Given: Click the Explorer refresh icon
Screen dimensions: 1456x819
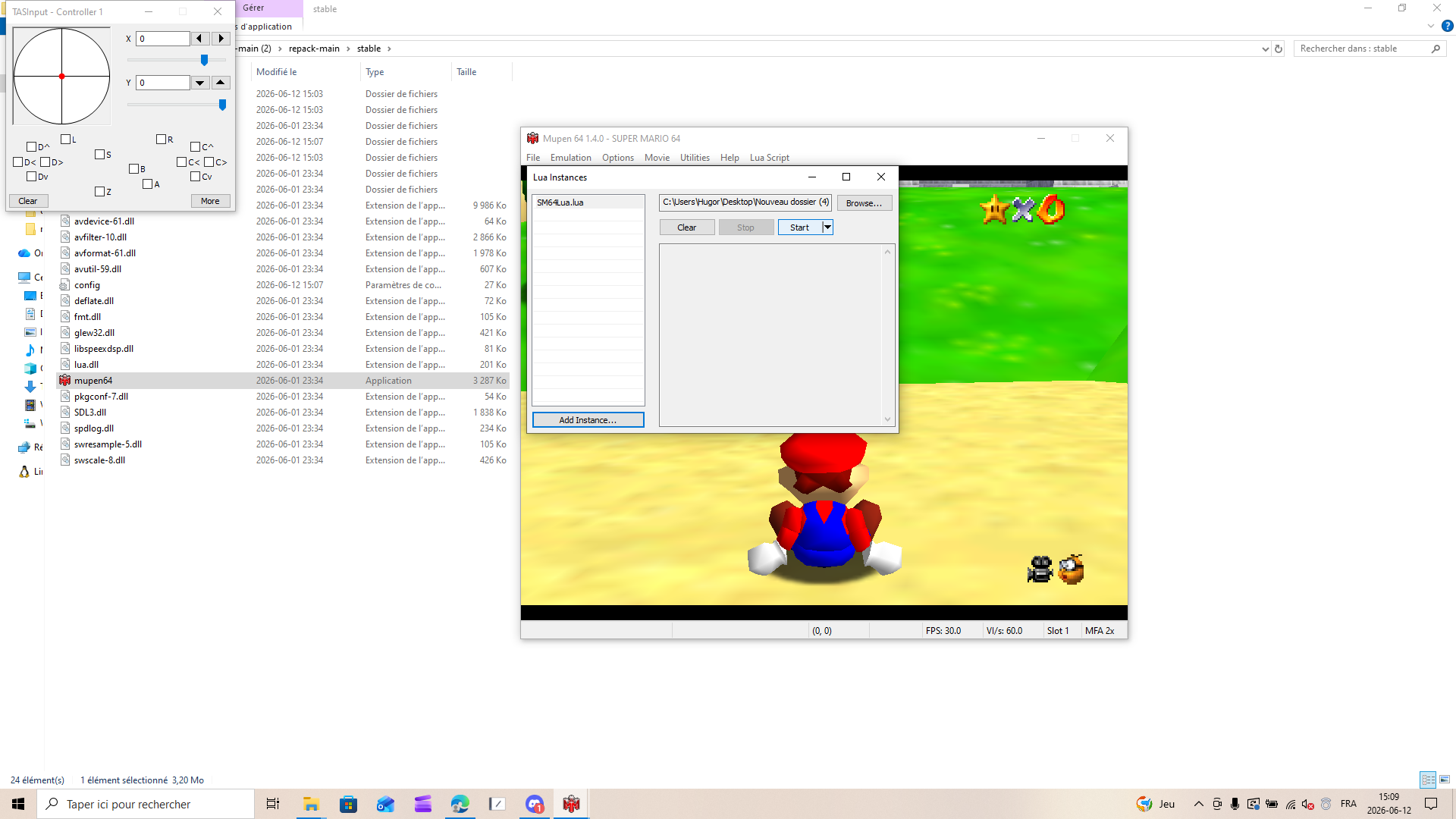Looking at the screenshot, I should [x=1279, y=49].
